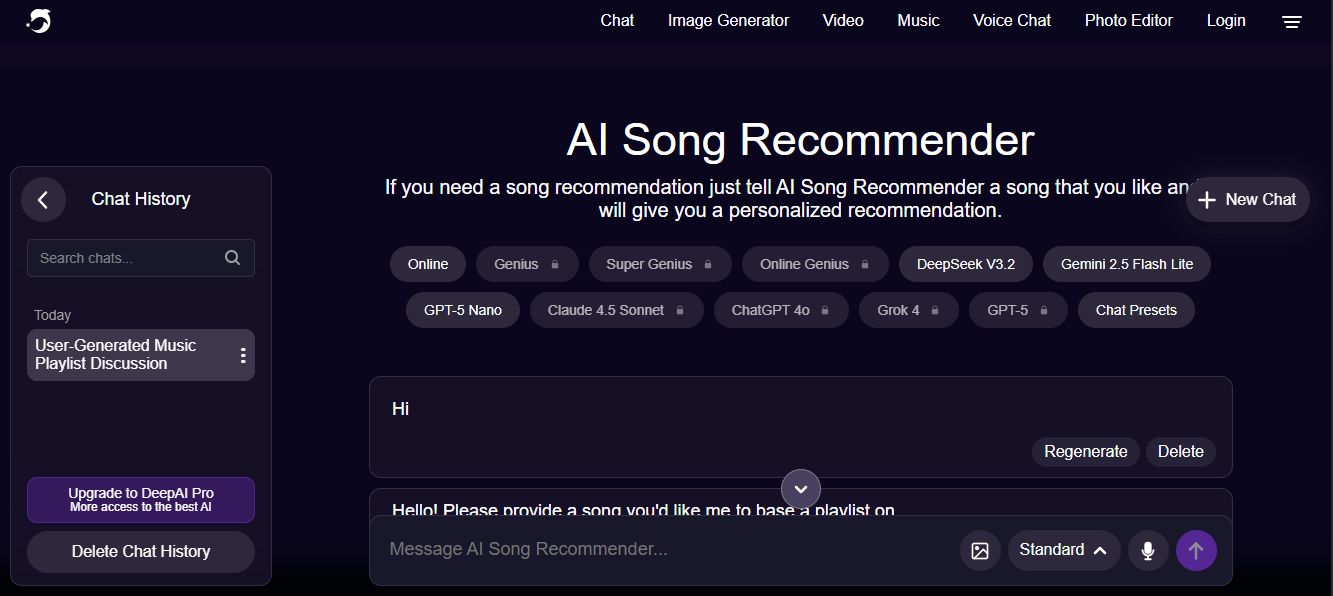Click the search icon in Chat History

click(x=232, y=257)
